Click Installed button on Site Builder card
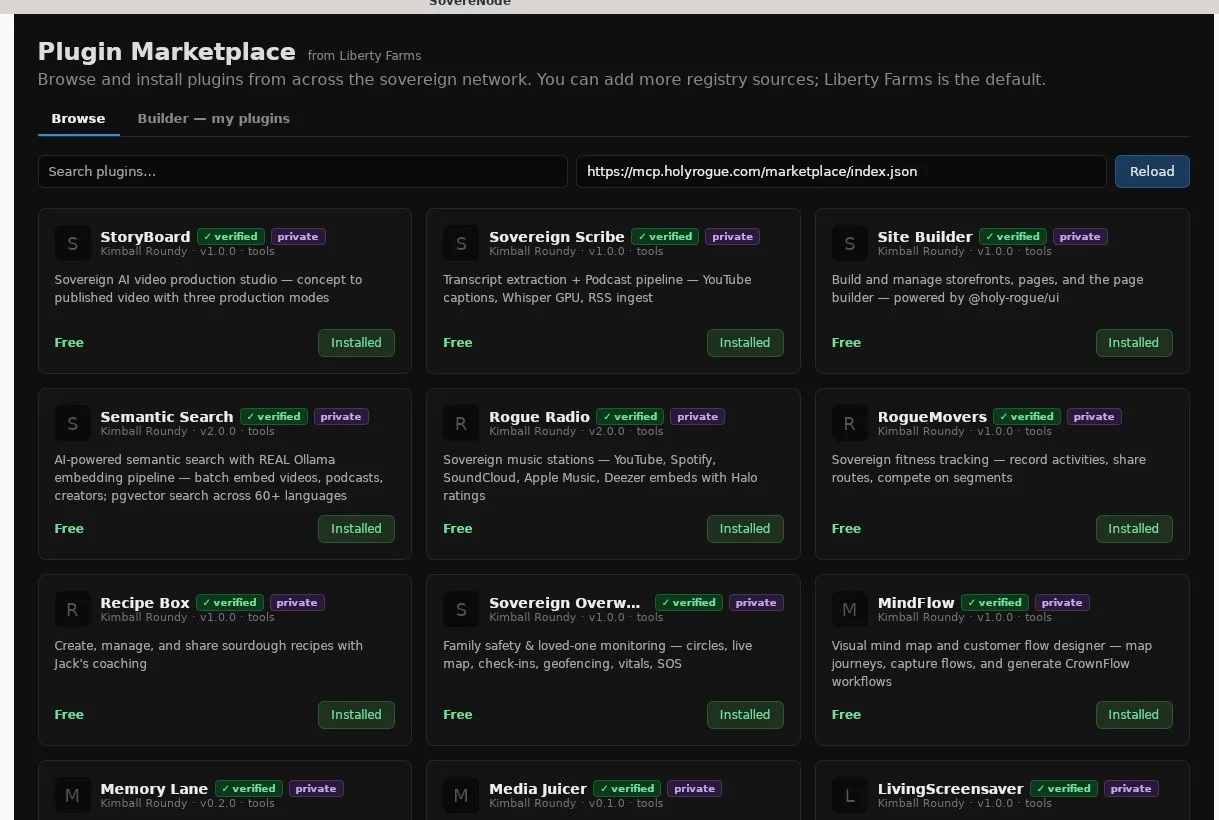 click(1133, 342)
